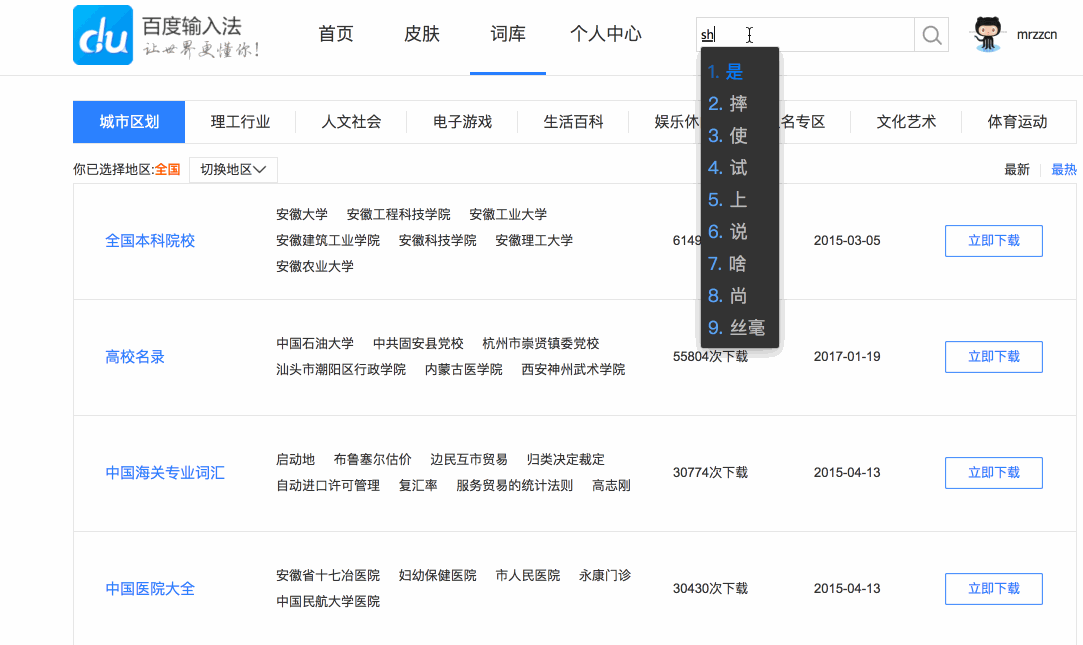Viewport: 1083px width, 645px height.
Task: Open the 高校名录 dictionary
Action: click(x=135, y=357)
